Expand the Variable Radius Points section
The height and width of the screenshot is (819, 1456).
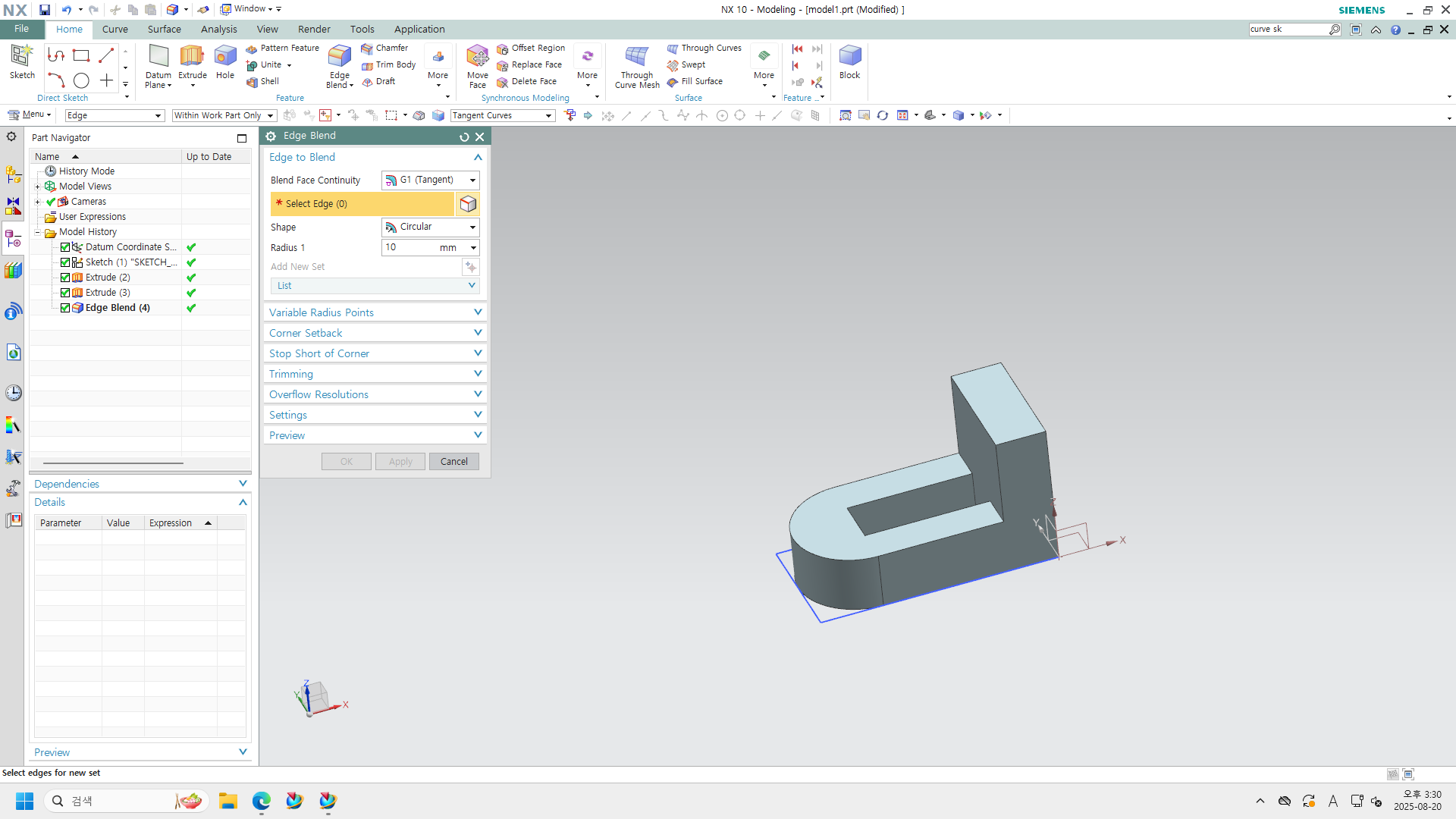375,312
